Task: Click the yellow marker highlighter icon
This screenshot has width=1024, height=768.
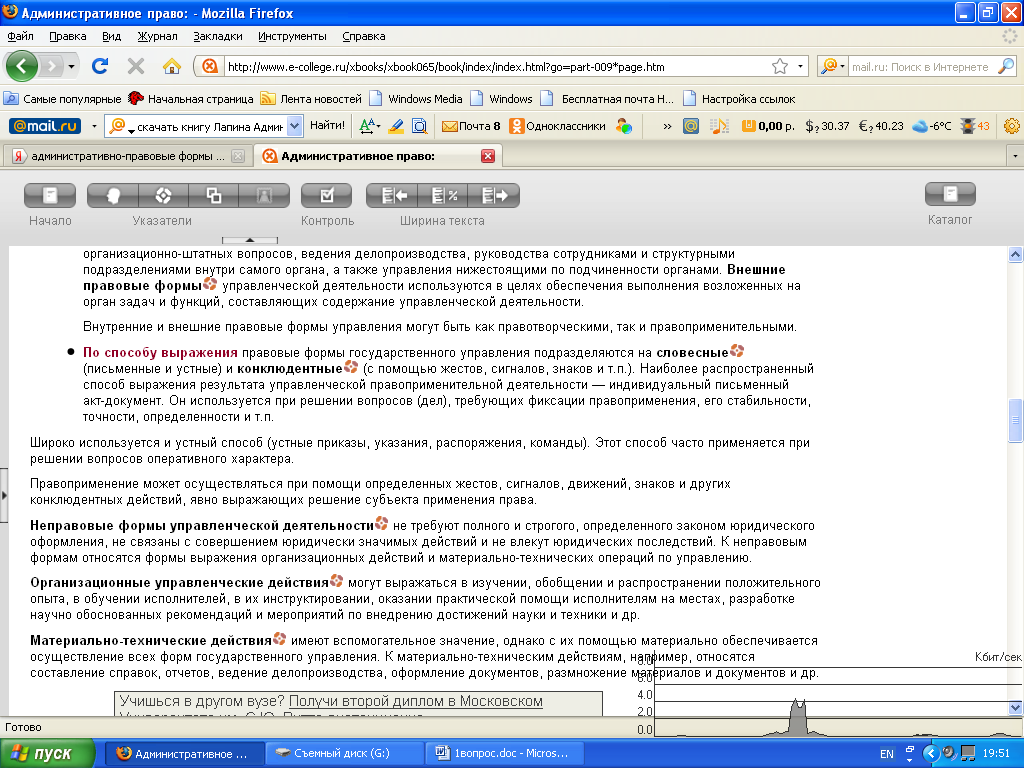Action: coord(396,126)
